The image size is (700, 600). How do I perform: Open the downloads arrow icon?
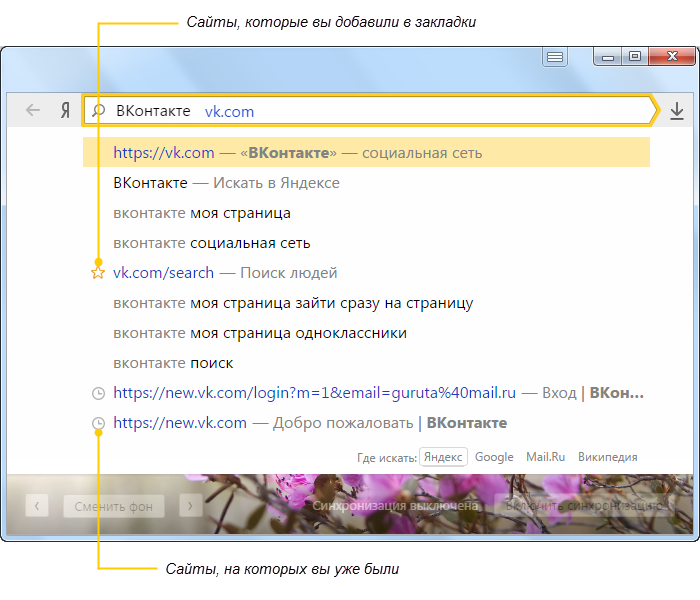click(677, 111)
